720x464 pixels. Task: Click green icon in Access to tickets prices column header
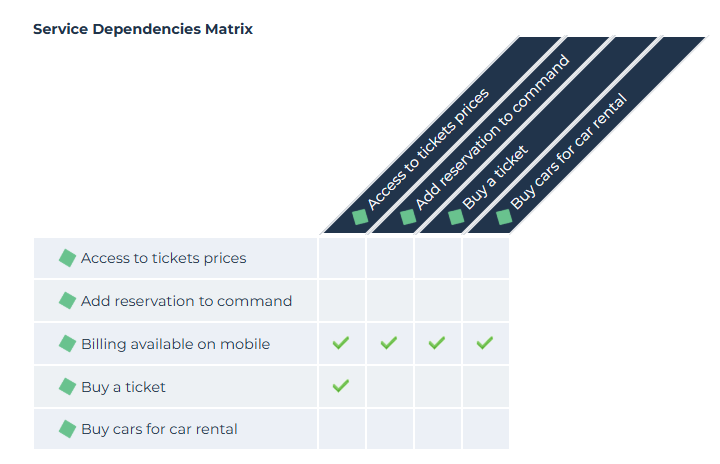360,217
